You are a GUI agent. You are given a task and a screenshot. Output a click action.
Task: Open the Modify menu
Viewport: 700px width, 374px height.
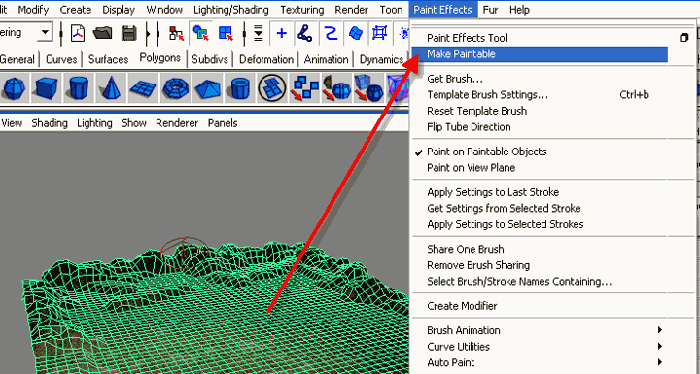(33, 9)
